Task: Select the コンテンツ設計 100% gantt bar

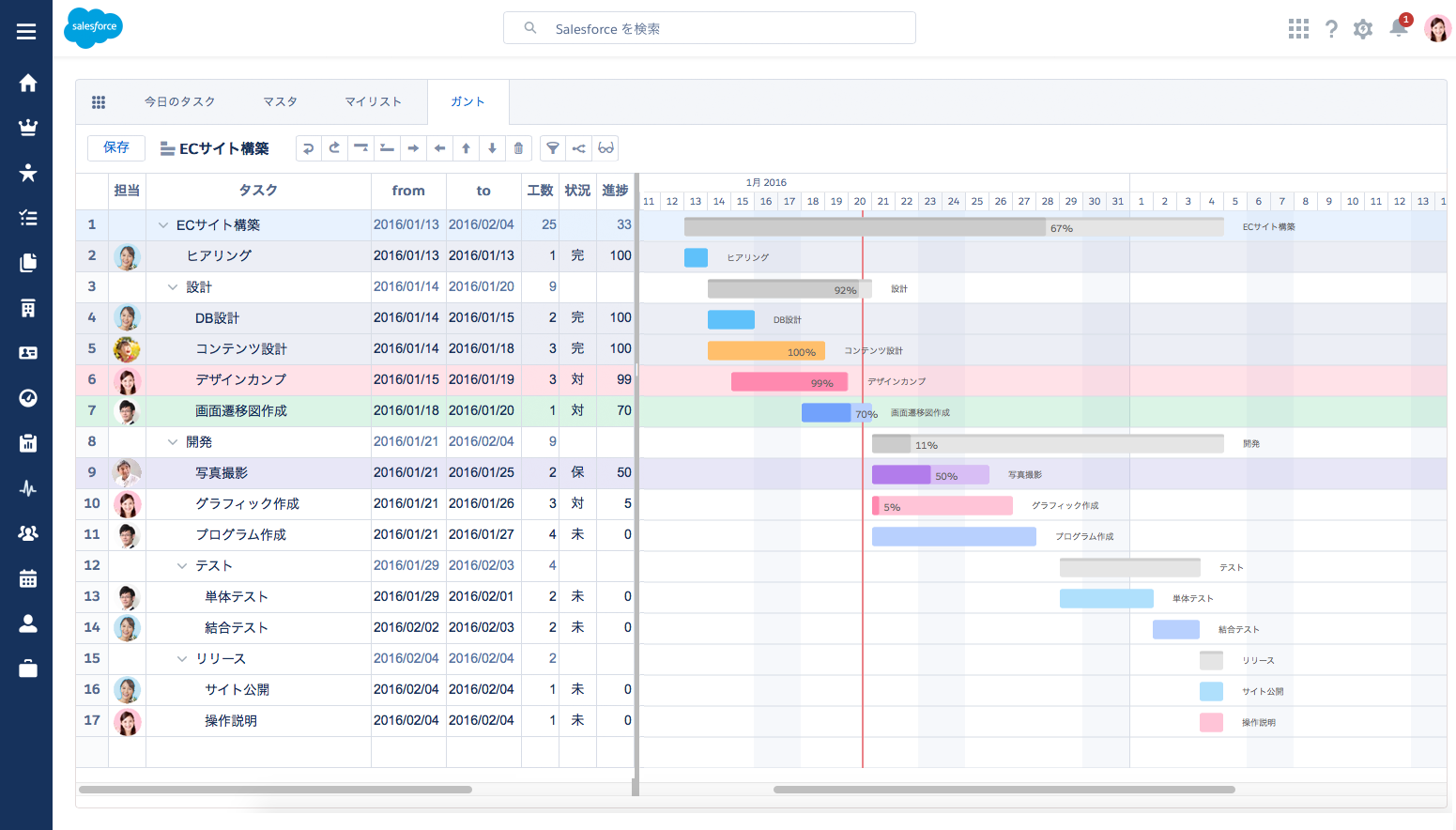Action: (x=766, y=350)
